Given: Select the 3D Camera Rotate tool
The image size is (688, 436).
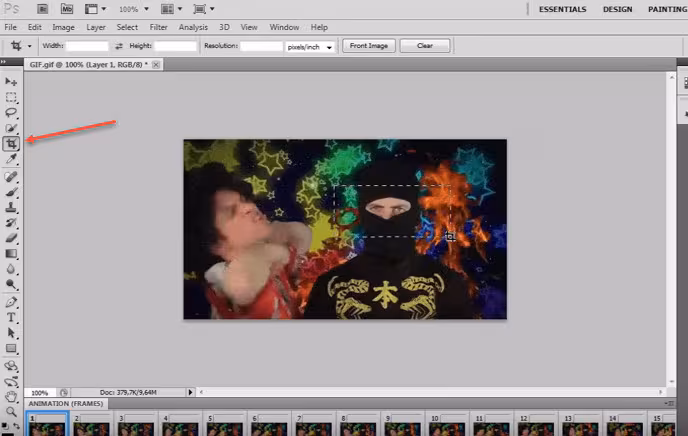Looking at the screenshot, I should tap(11, 382).
